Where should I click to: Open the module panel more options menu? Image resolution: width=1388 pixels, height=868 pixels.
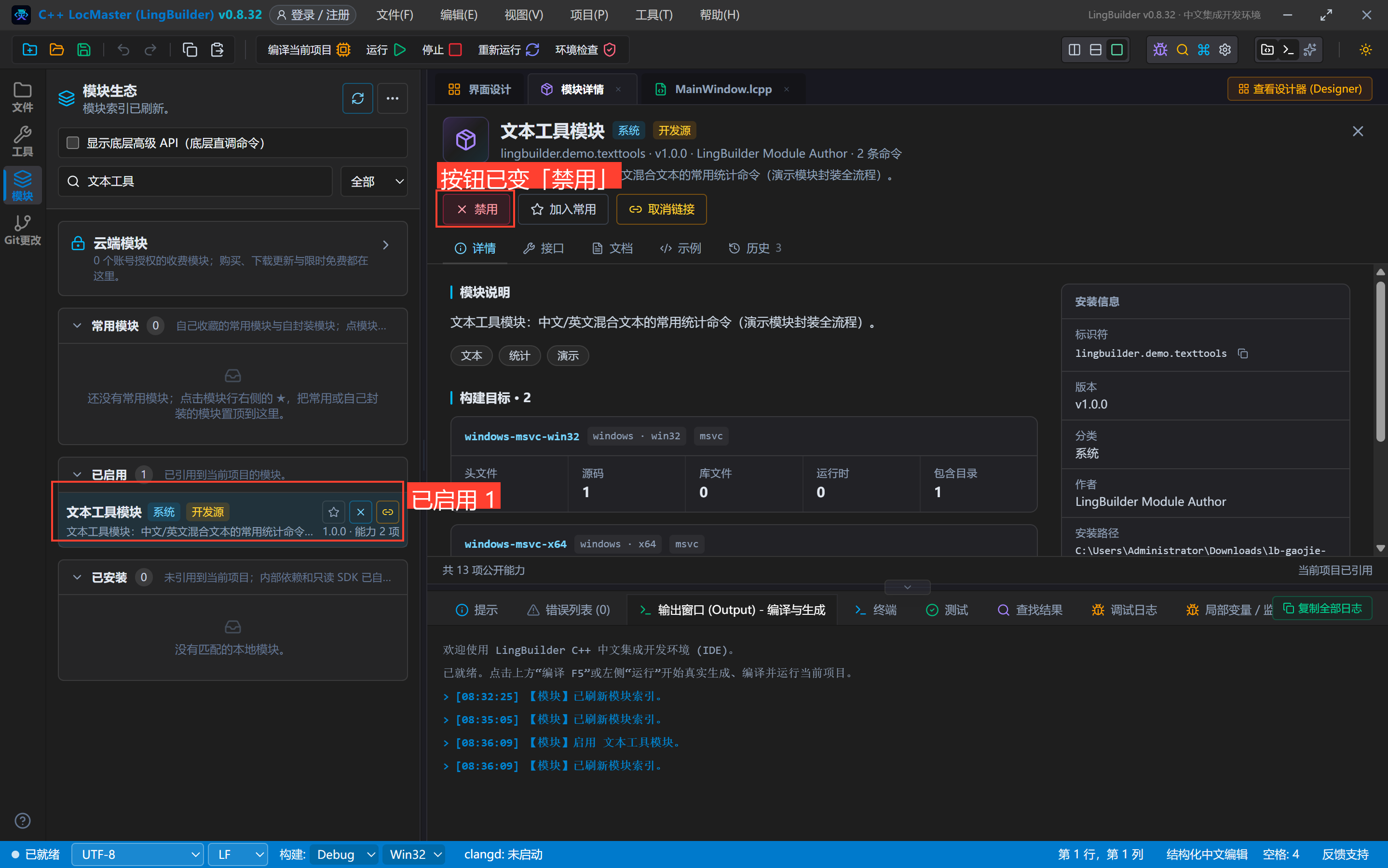(x=393, y=98)
